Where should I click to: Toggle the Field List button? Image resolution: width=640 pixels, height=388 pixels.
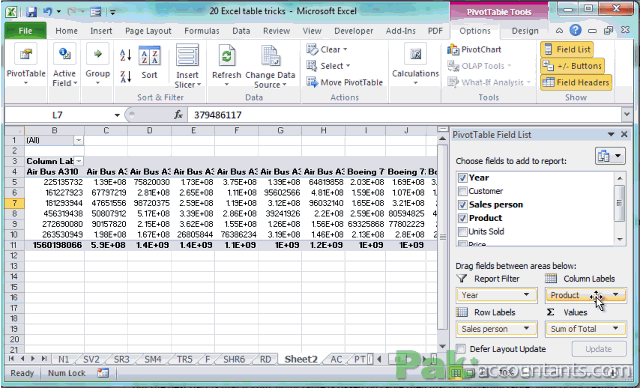[567, 49]
